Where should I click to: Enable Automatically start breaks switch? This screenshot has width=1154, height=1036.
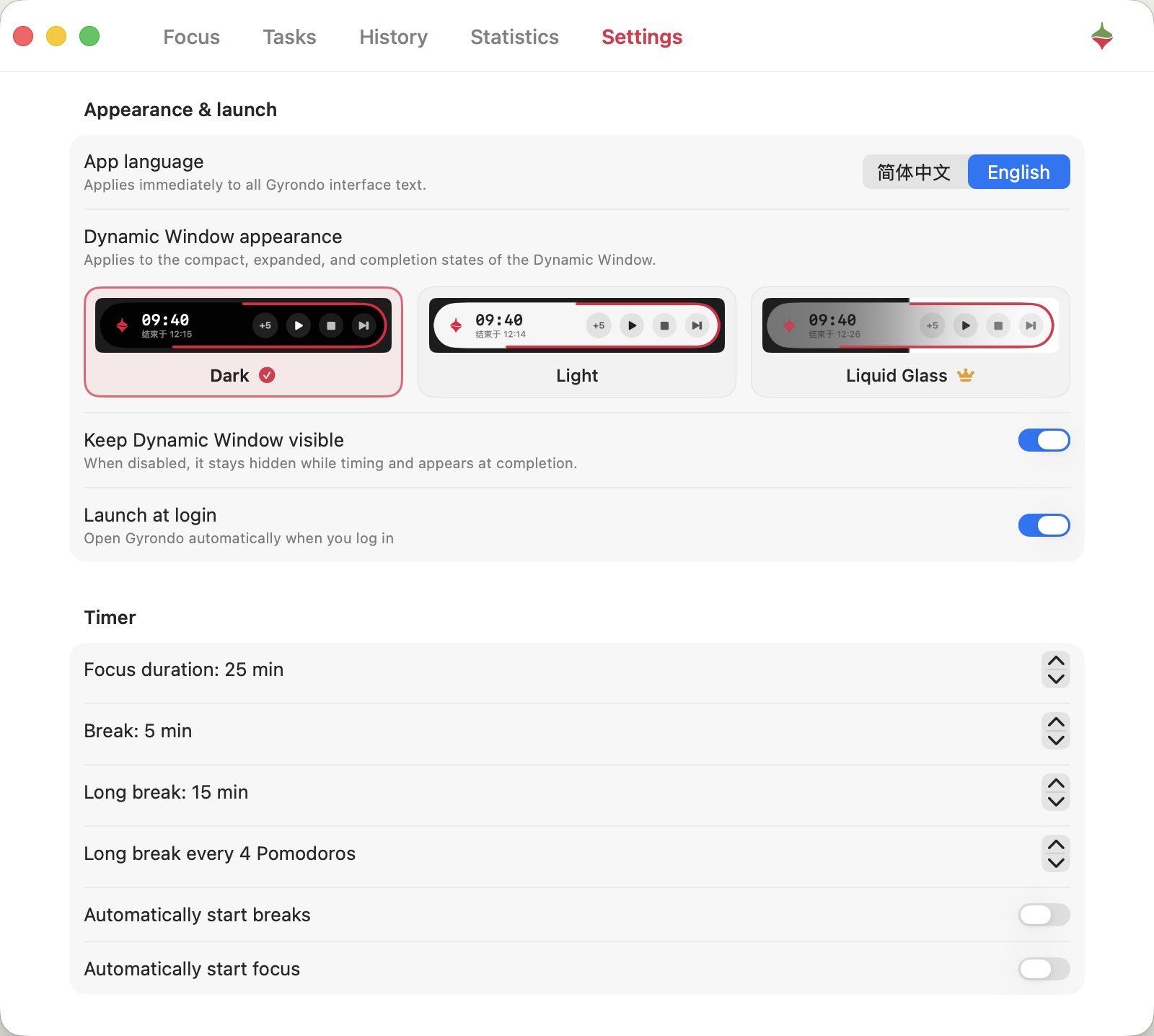point(1044,915)
